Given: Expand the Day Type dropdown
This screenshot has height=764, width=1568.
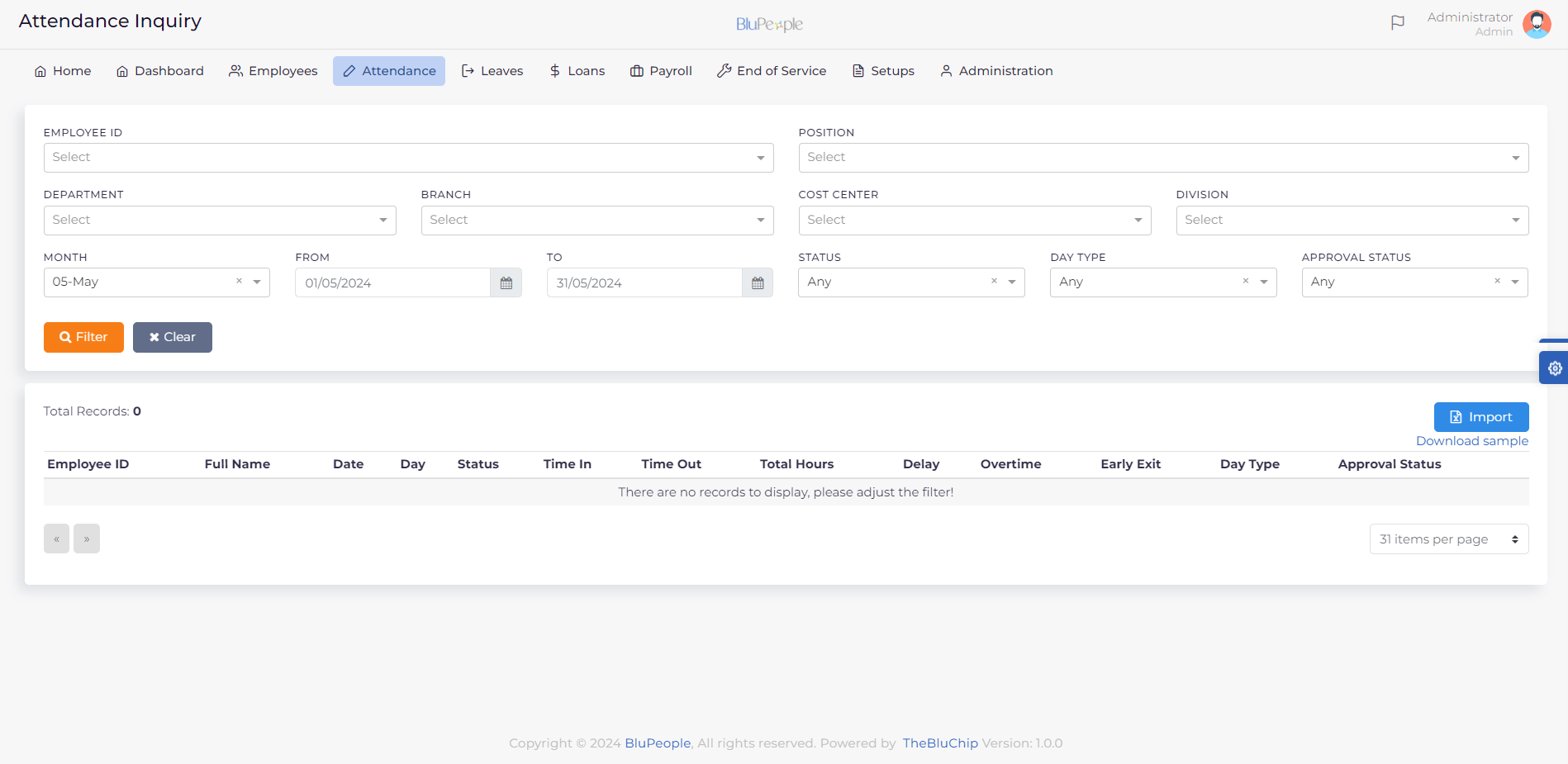Looking at the screenshot, I should tap(1263, 282).
